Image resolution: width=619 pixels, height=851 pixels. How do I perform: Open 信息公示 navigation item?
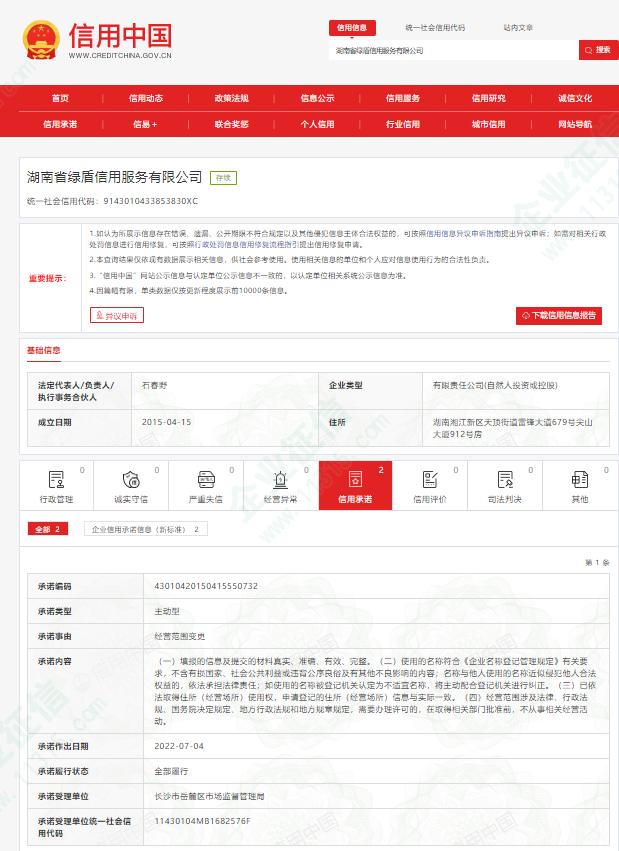317,98
